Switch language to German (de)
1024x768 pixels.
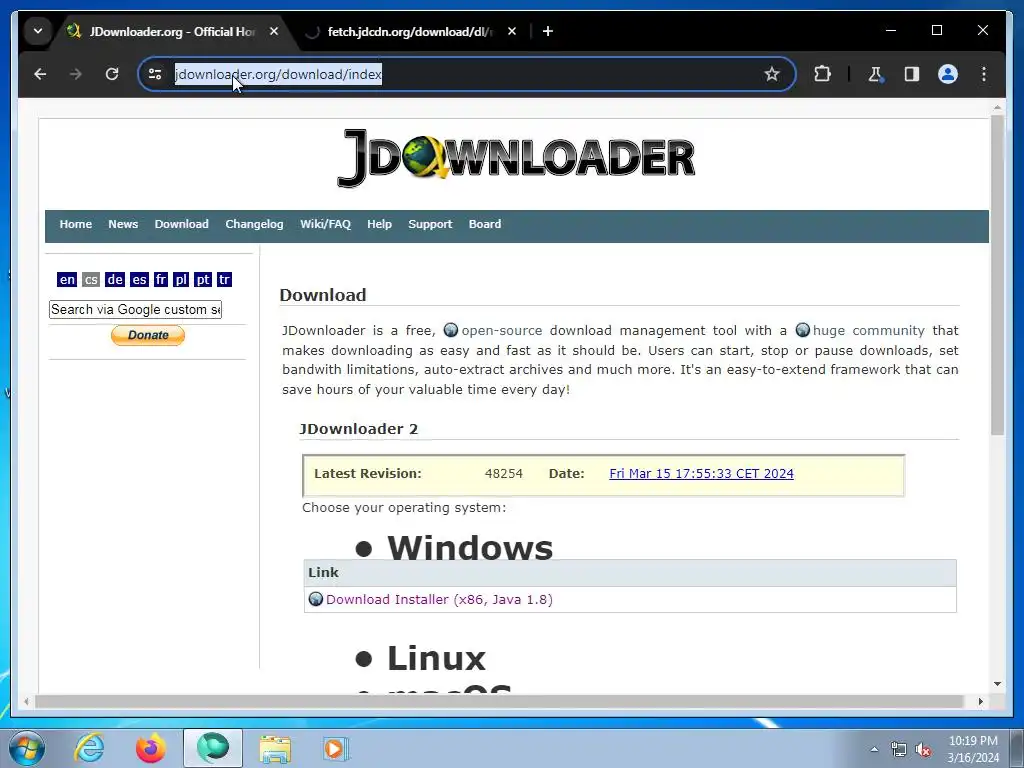coord(115,280)
